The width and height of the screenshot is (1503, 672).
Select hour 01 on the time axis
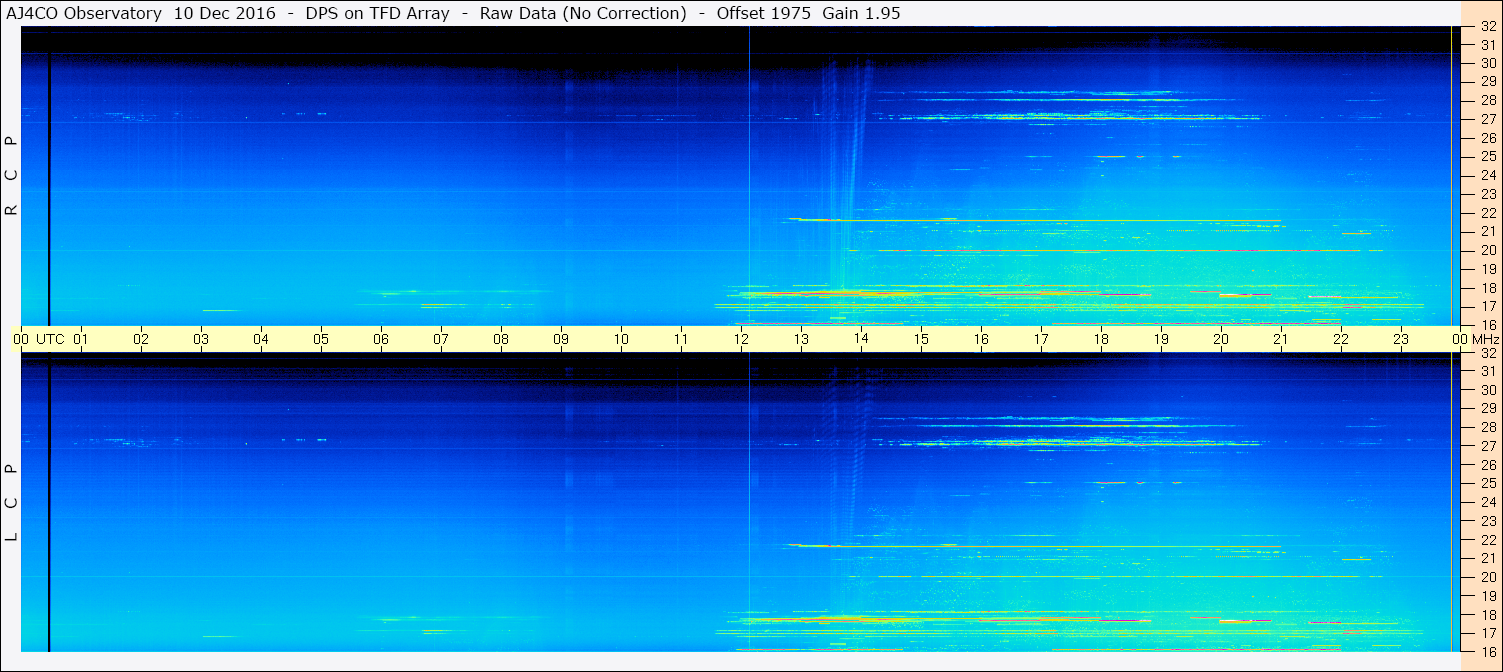81,339
